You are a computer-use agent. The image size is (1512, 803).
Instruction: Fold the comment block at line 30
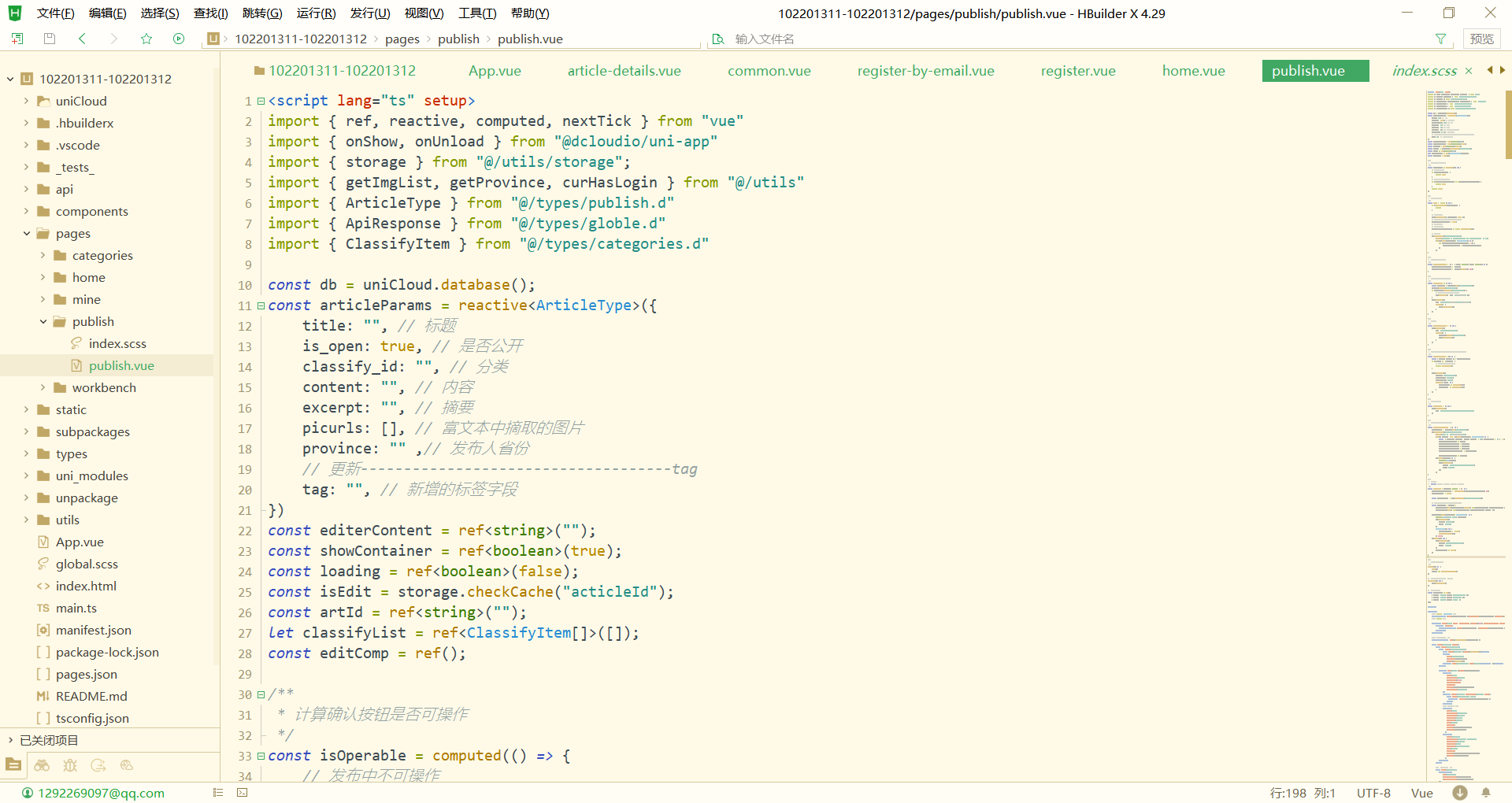(261, 694)
